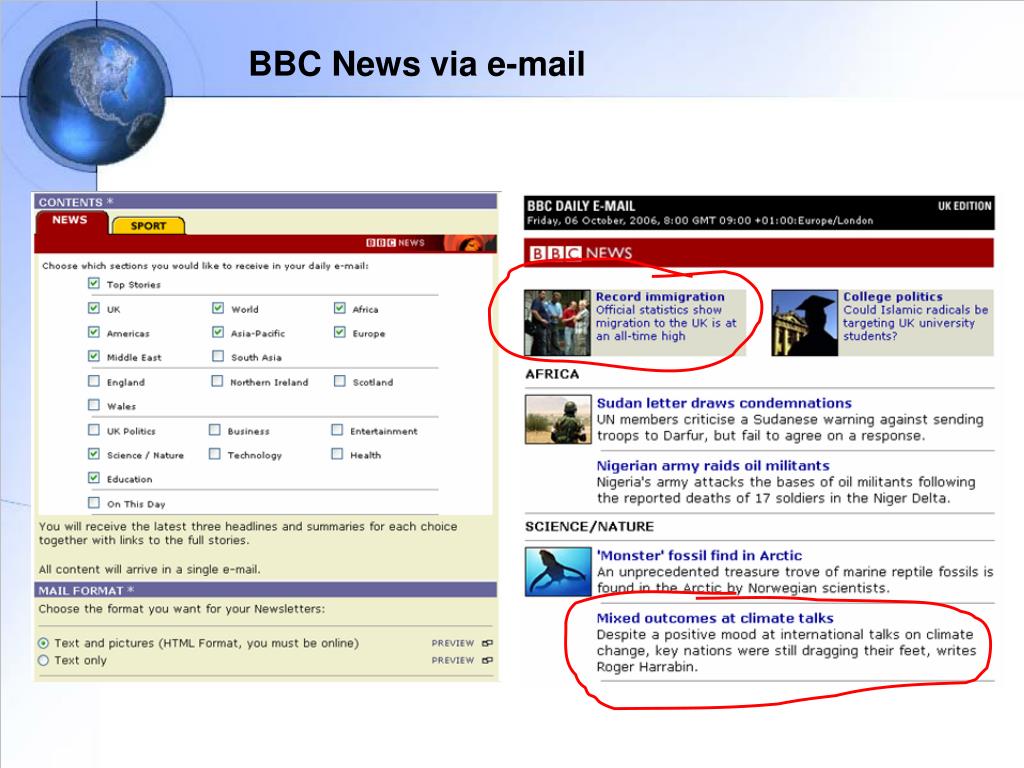This screenshot has width=1024, height=768.
Task: Click the BBC DAILY E-MAIL header title
Action: coord(581,206)
